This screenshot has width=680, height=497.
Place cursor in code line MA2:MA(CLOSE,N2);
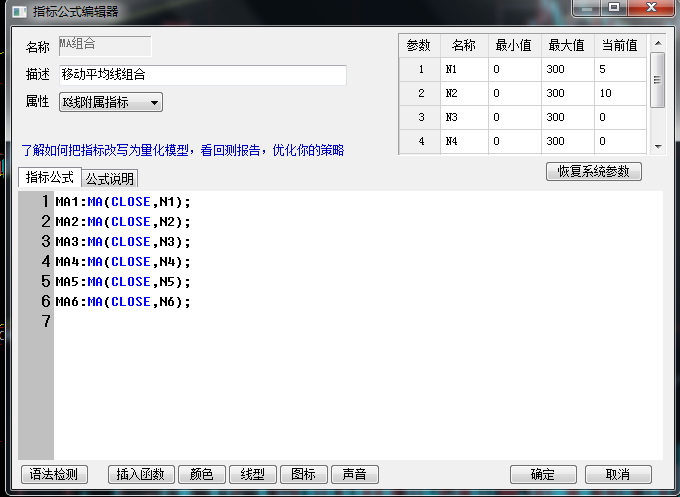click(x=123, y=222)
